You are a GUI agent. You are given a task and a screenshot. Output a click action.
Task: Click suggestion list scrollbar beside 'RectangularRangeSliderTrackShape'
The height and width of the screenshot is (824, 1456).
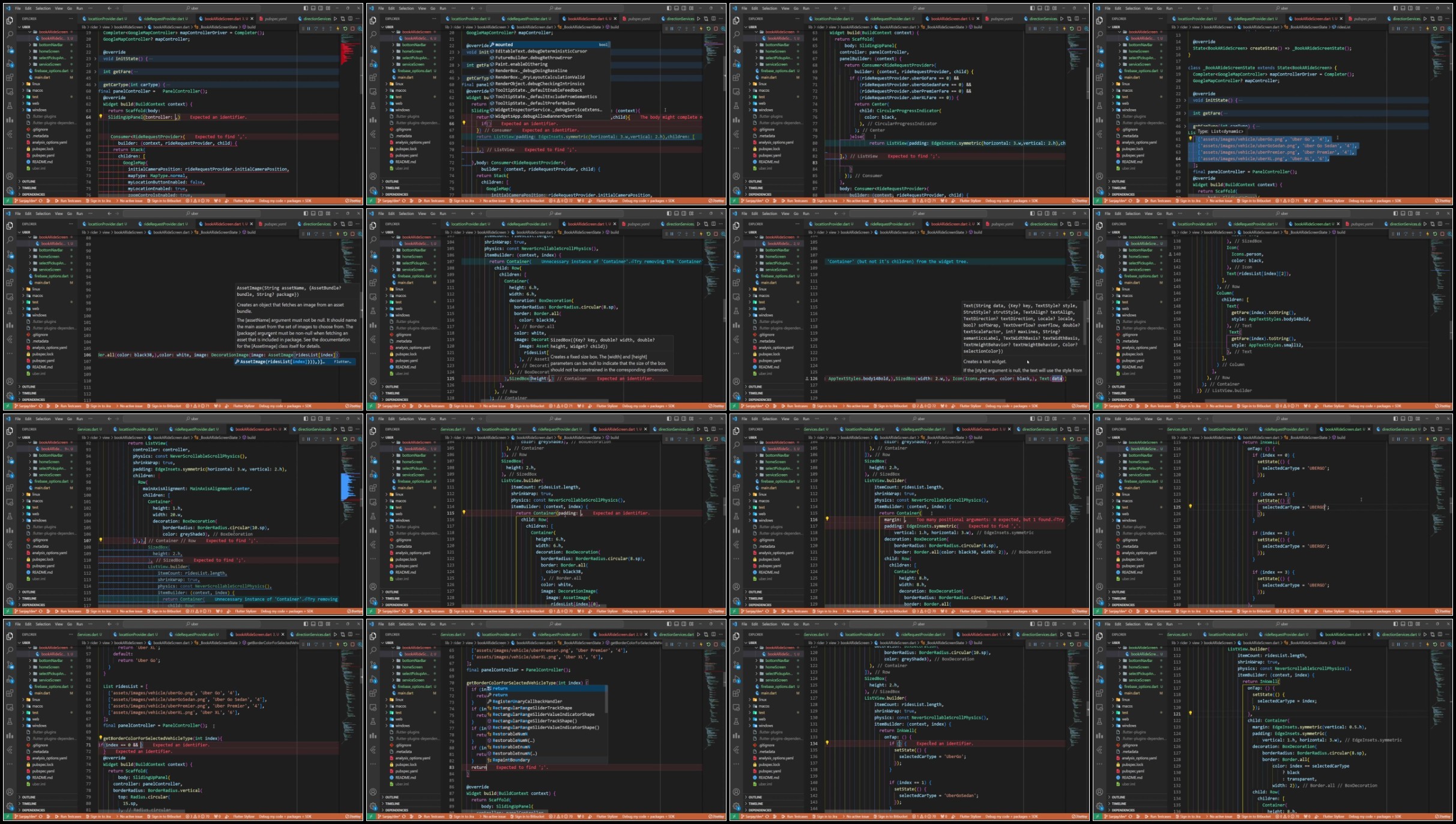[606, 699]
